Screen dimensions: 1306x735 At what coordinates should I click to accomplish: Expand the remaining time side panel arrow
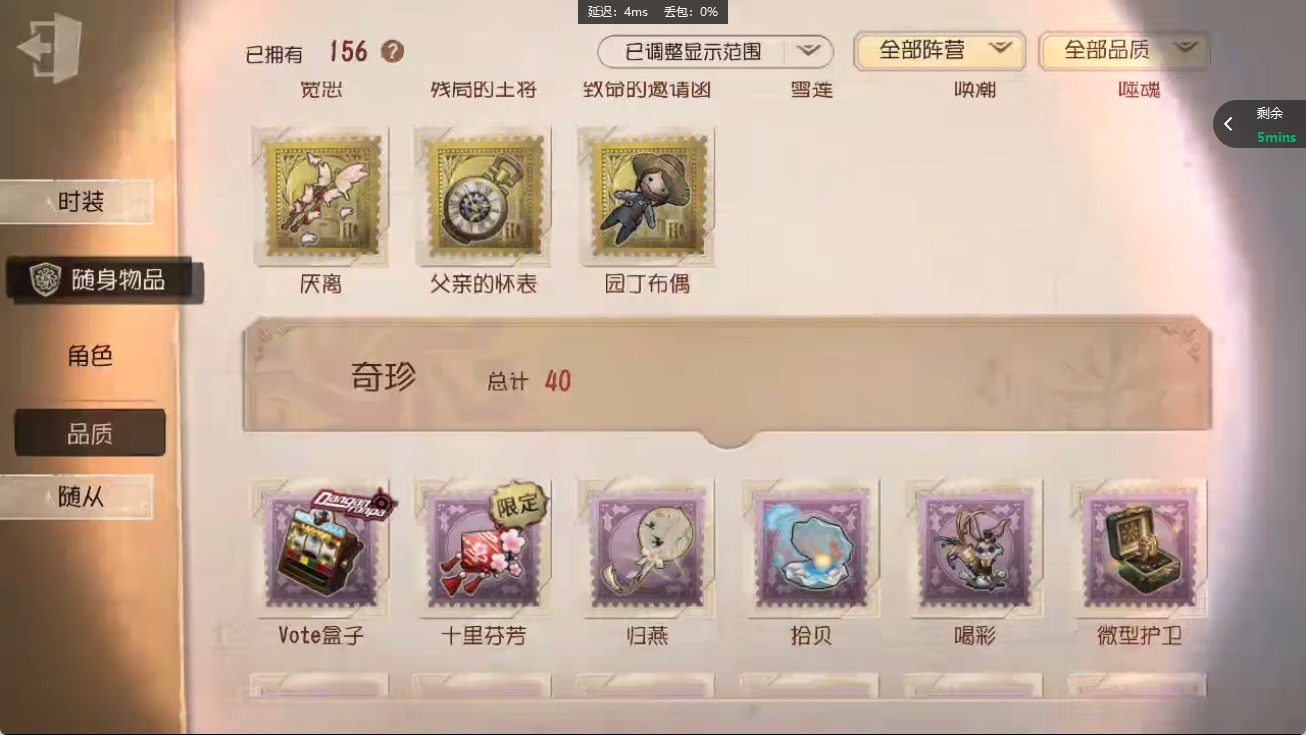pos(1229,124)
